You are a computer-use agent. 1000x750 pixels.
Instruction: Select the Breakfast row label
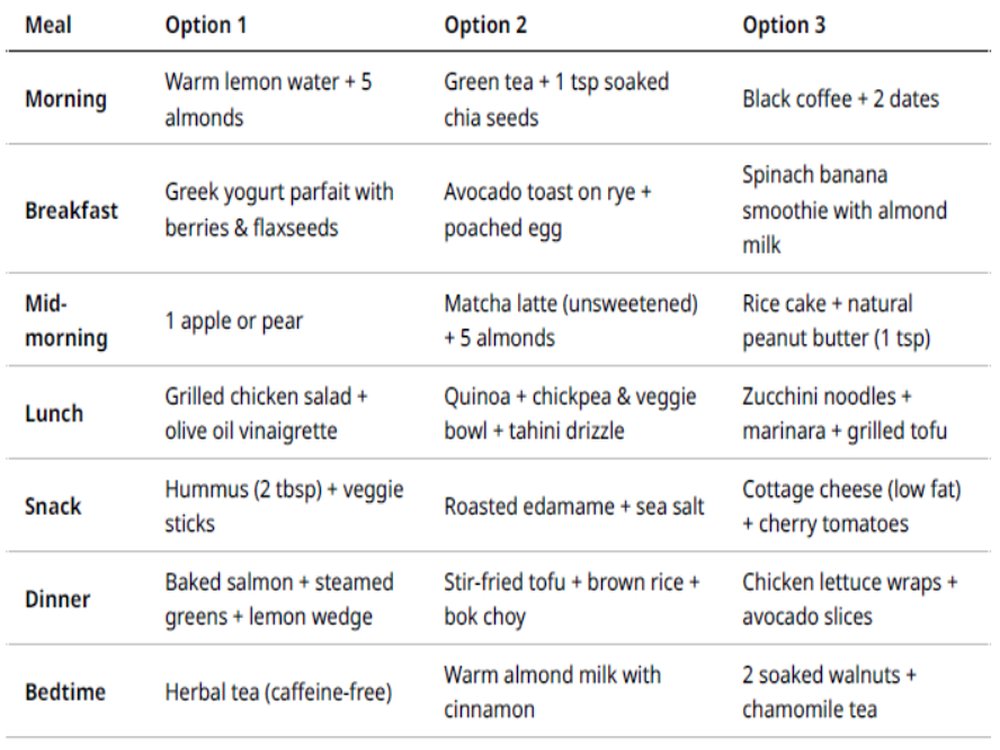pos(71,210)
